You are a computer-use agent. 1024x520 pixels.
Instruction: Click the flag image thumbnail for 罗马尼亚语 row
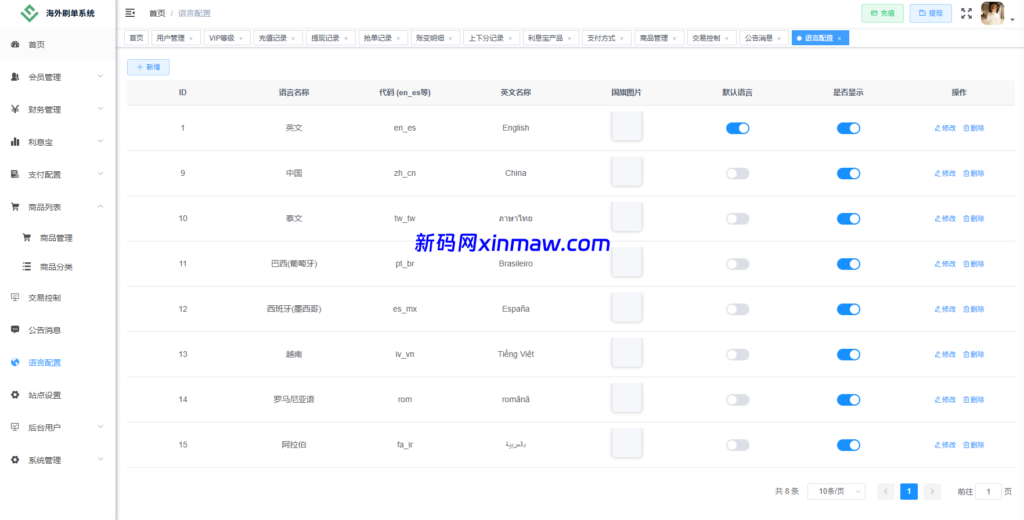coord(627,398)
